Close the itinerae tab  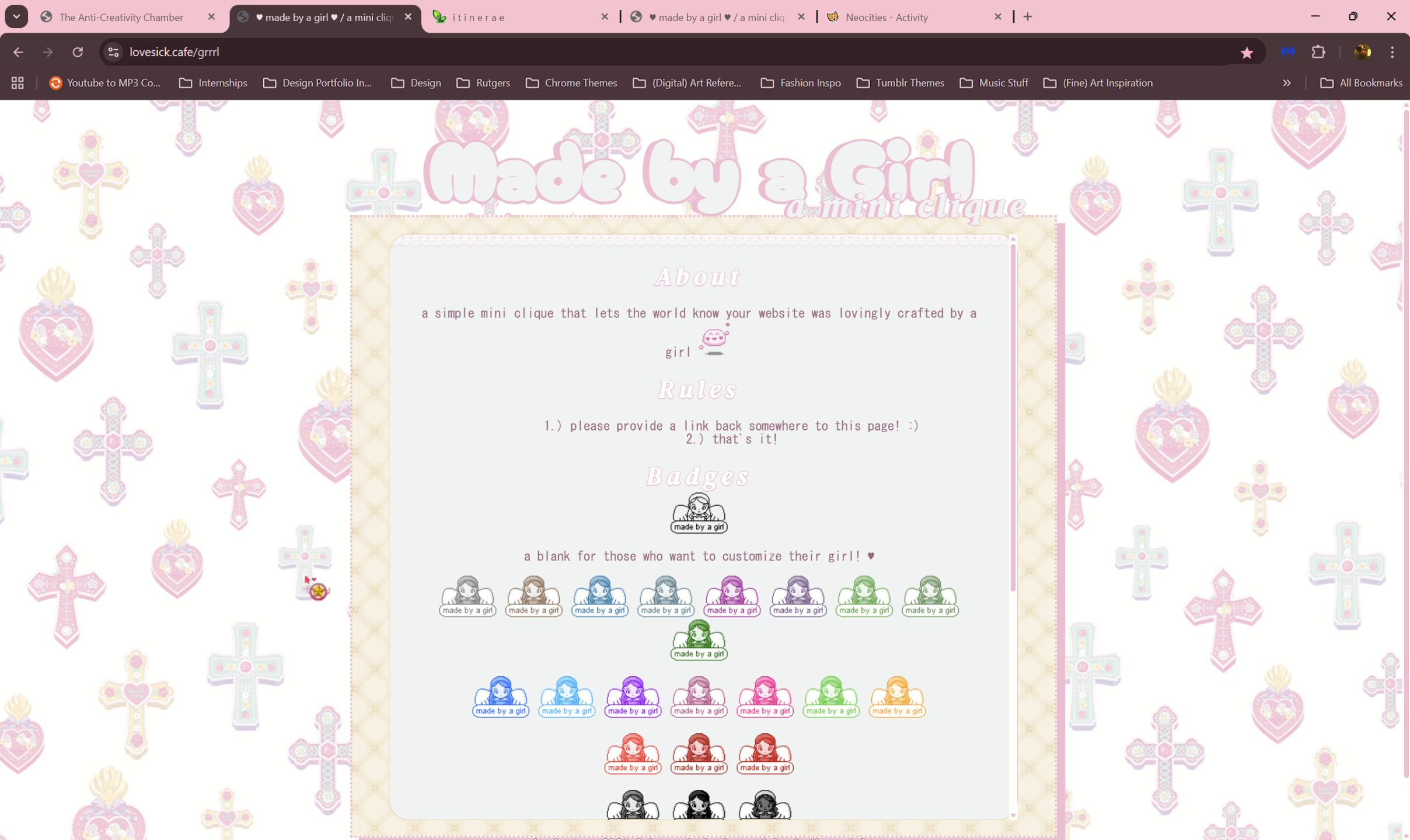[x=605, y=17]
